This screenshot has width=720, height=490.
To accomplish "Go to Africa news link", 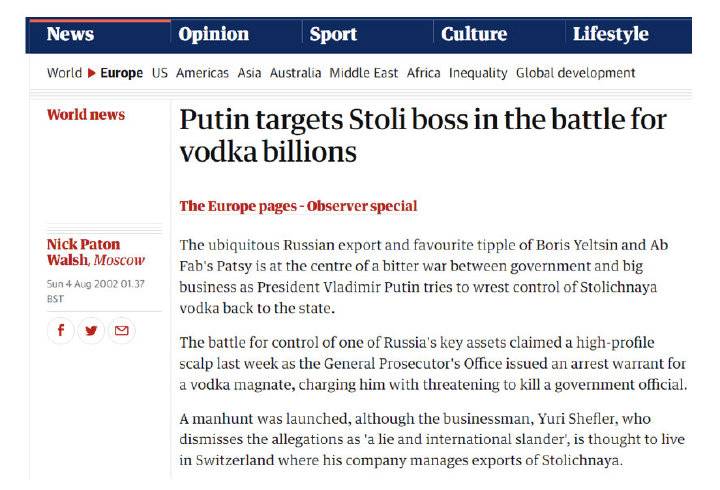I will pos(423,73).
